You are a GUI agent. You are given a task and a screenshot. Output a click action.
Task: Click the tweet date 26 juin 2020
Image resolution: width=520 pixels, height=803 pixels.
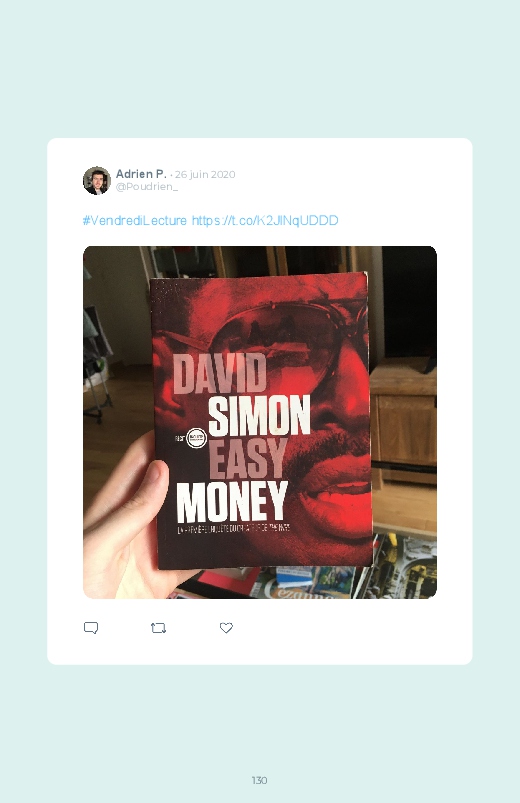[205, 174]
